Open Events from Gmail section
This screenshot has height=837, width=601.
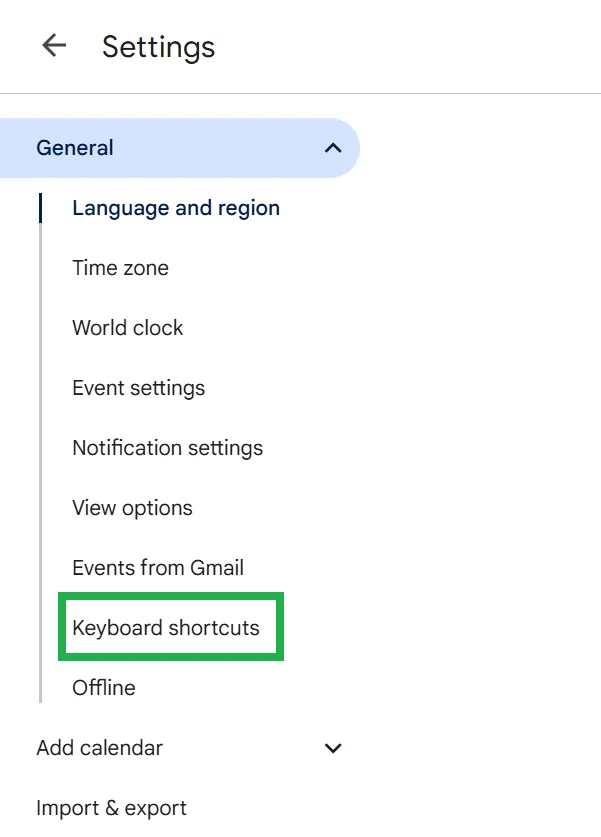pyautogui.click(x=158, y=568)
